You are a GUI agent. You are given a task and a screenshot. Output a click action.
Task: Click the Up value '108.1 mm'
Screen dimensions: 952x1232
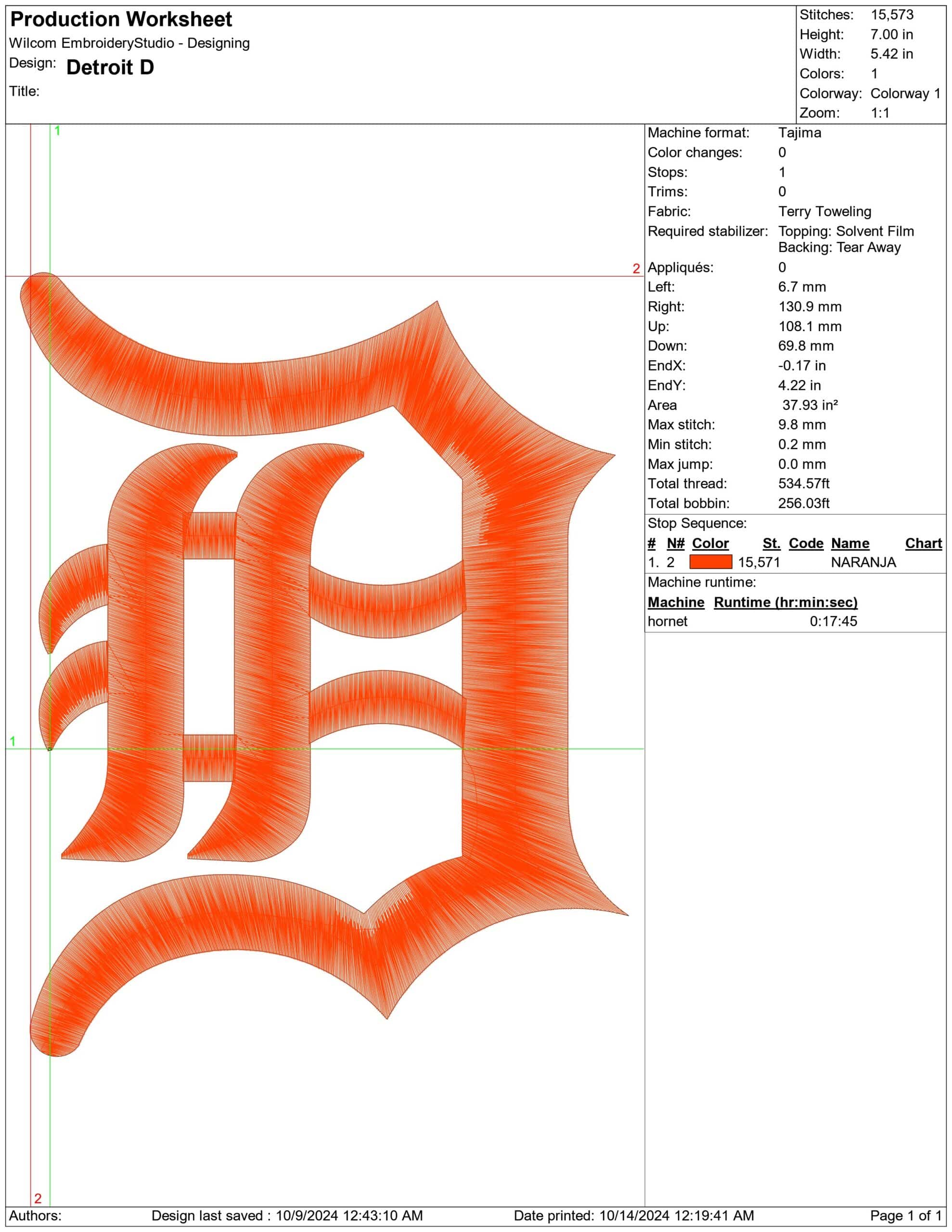[810, 327]
